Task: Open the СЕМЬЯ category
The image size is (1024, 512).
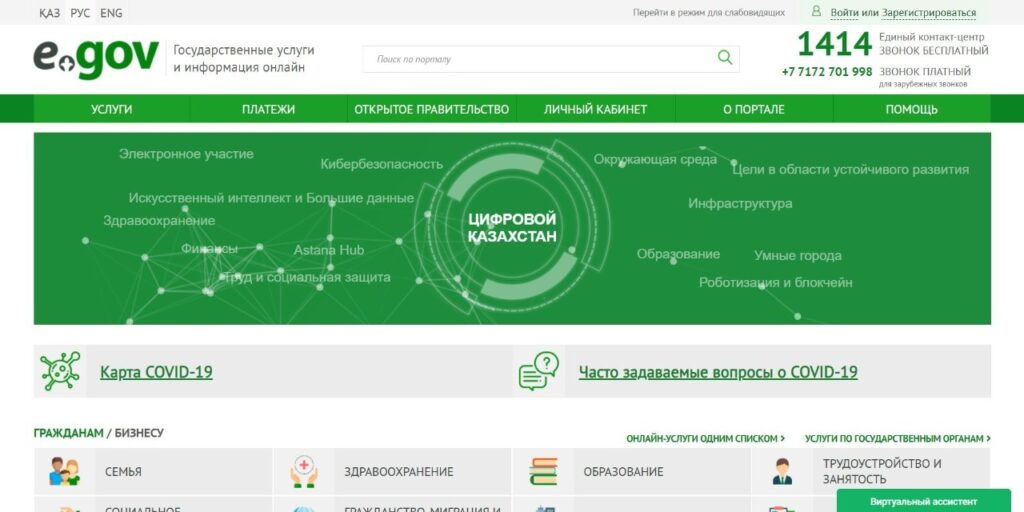Action: (x=123, y=472)
